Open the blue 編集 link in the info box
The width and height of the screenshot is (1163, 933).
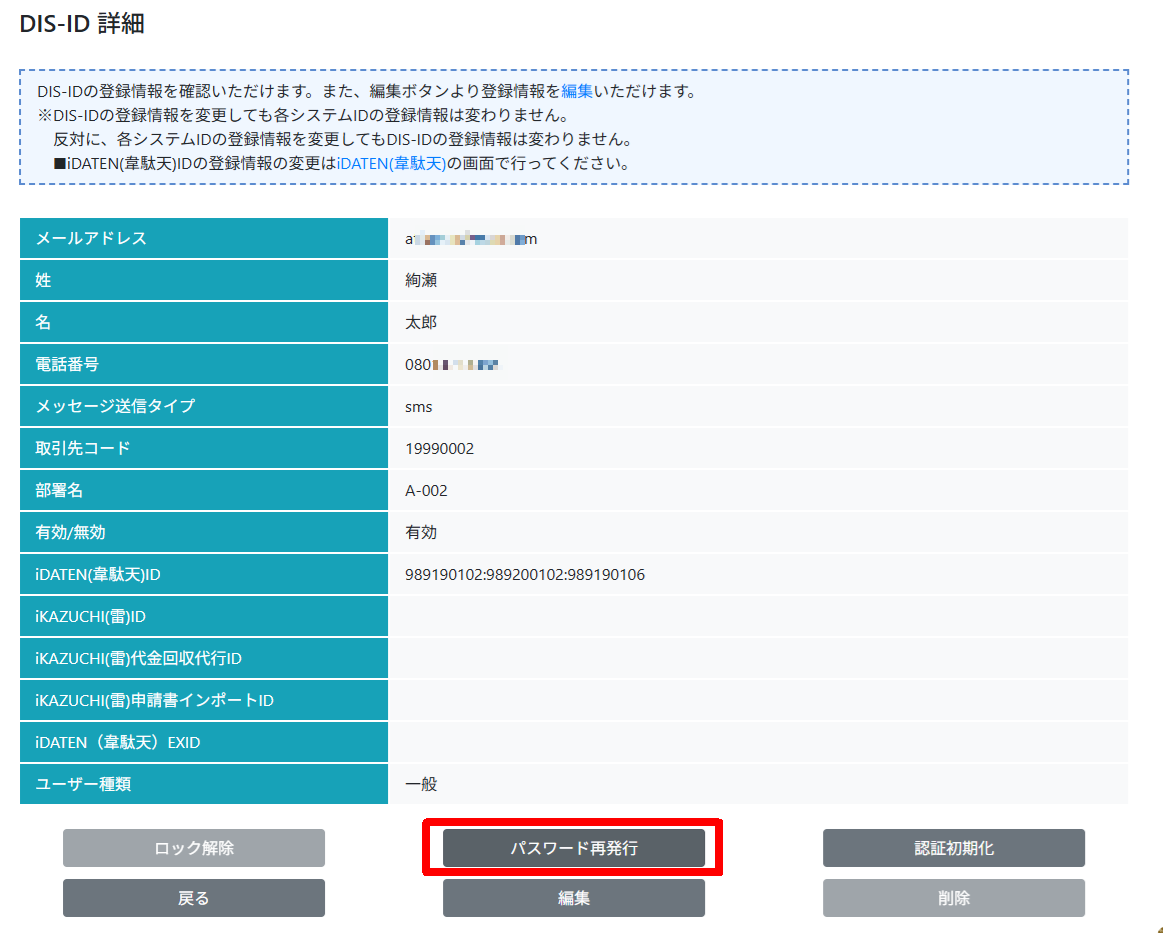click(576, 91)
